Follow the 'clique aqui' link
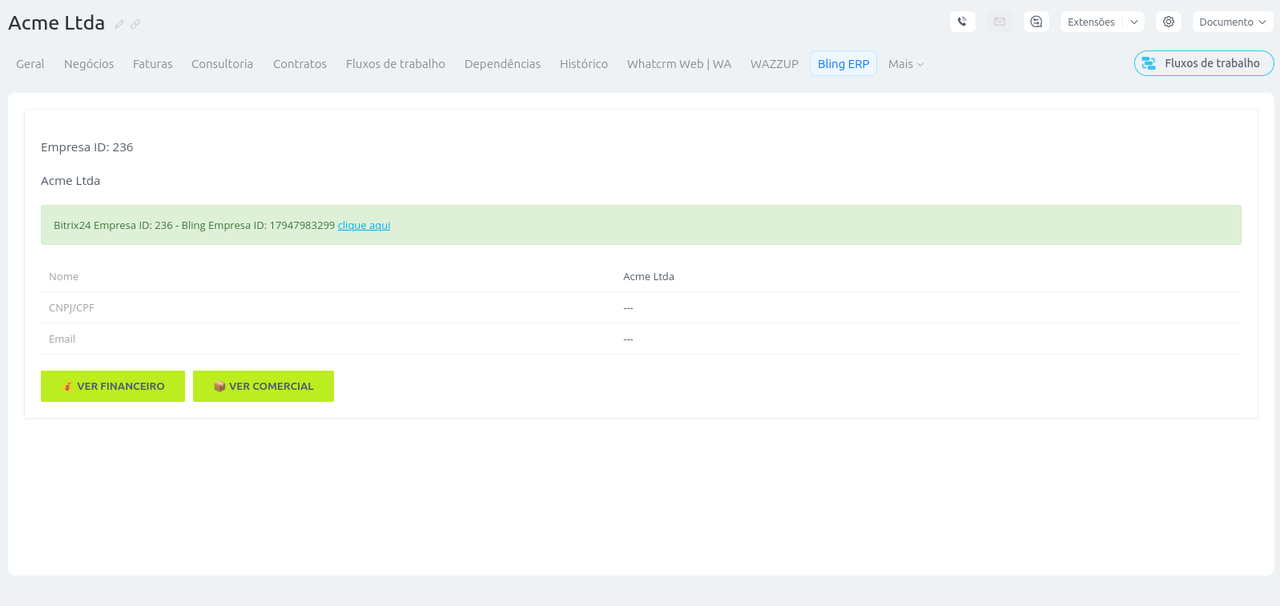The width and height of the screenshot is (1280, 606). point(364,226)
